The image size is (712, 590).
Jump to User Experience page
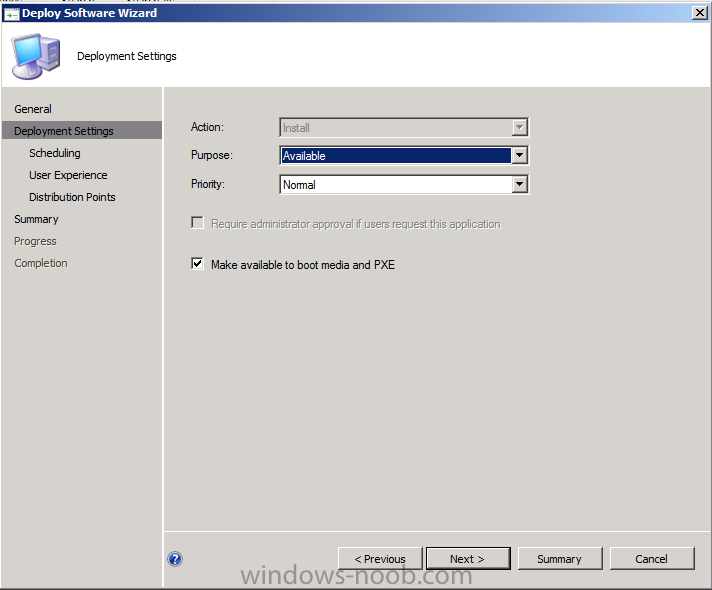[68, 175]
